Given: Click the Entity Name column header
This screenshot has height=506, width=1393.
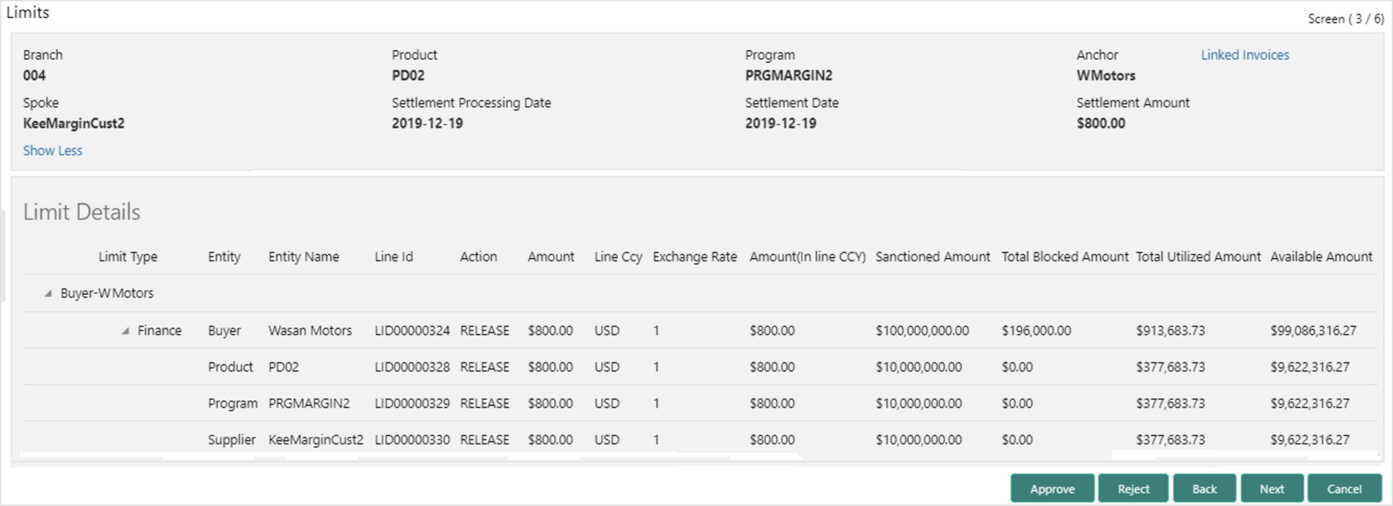Looking at the screenshot, I should point(304,257).
